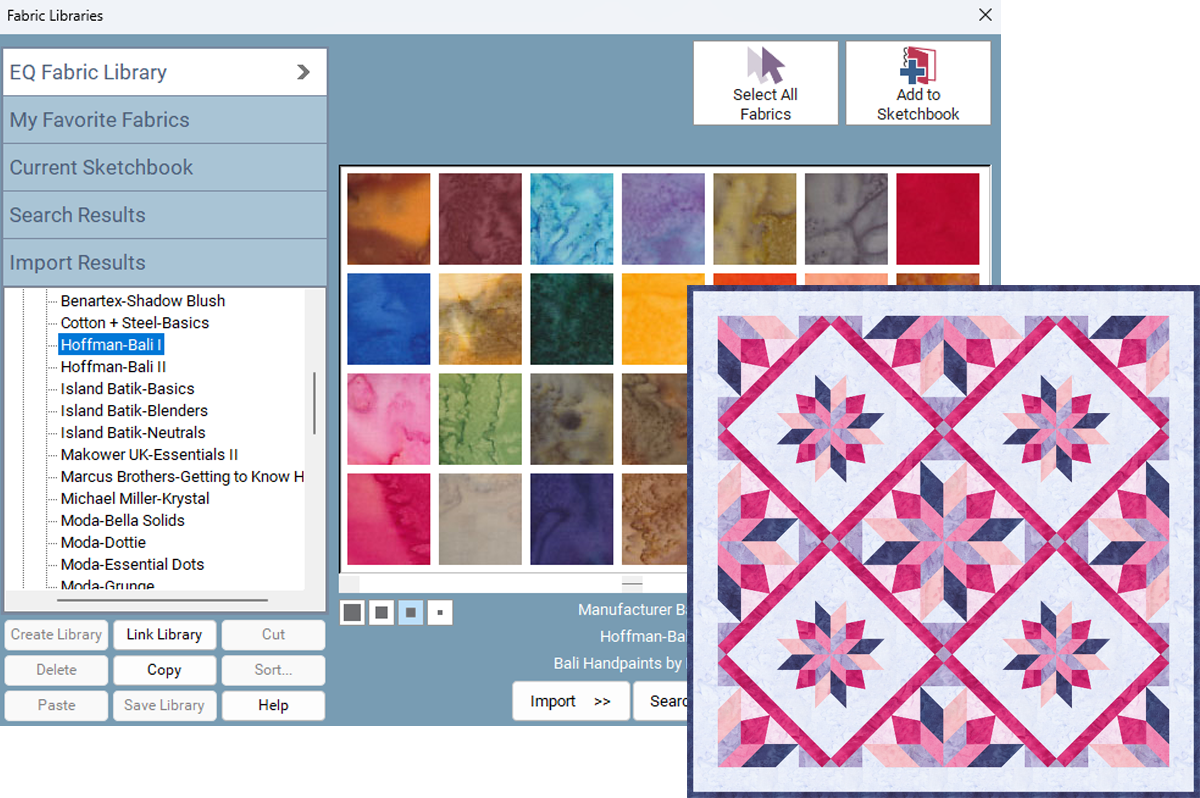Select the Hoffman-Bali II library entry
The width and height of the screenshot is (1200, 798).
[113, 367]
